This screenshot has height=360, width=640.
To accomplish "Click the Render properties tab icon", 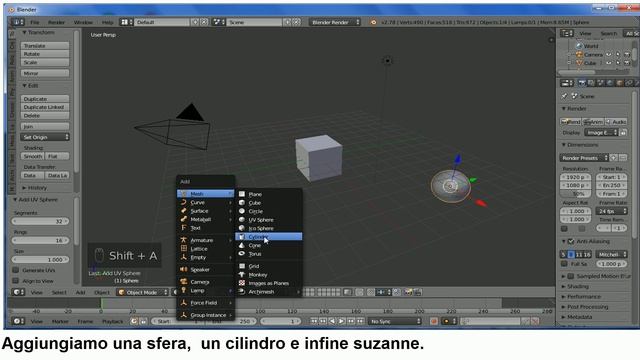I will click(x=582, y=83).
